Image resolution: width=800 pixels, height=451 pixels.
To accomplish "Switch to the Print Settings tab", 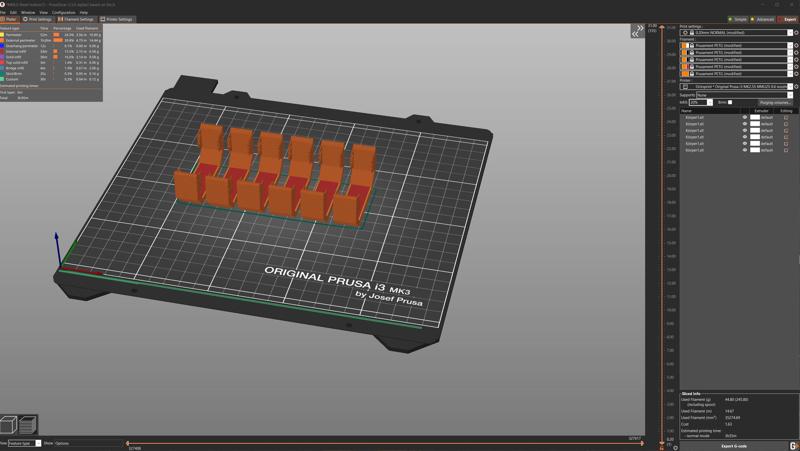I will [37, 19].
